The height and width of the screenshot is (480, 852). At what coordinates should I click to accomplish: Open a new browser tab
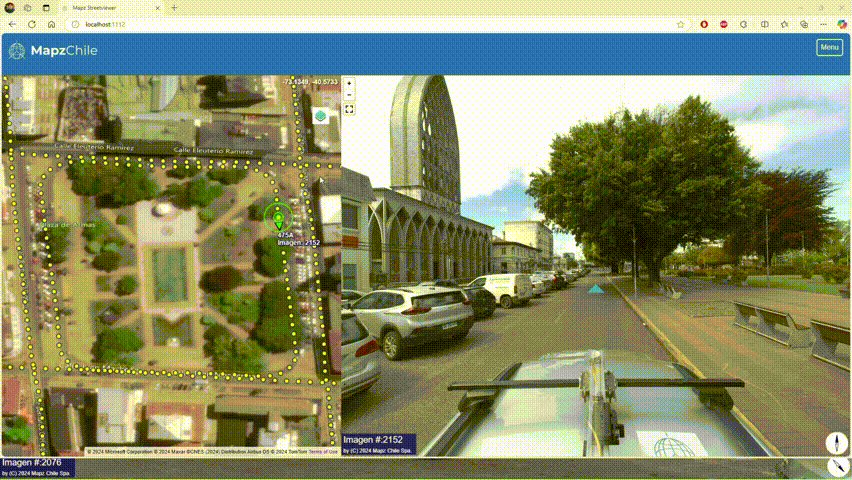click(172, 7)
